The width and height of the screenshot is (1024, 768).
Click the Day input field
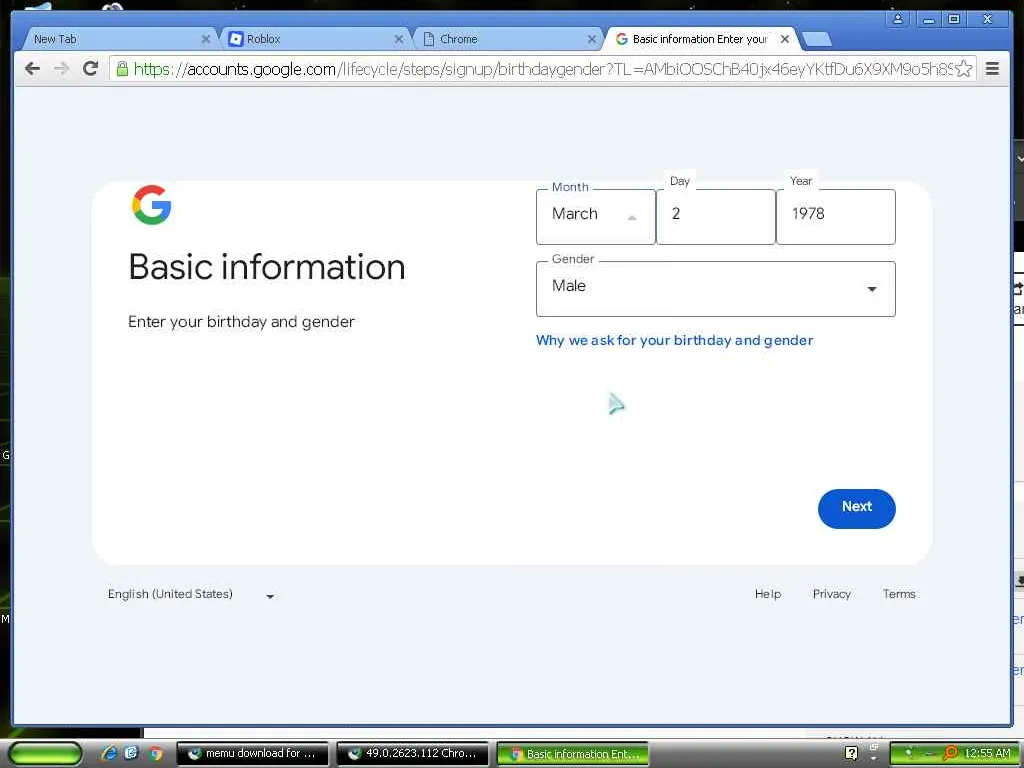pos(715,217)
